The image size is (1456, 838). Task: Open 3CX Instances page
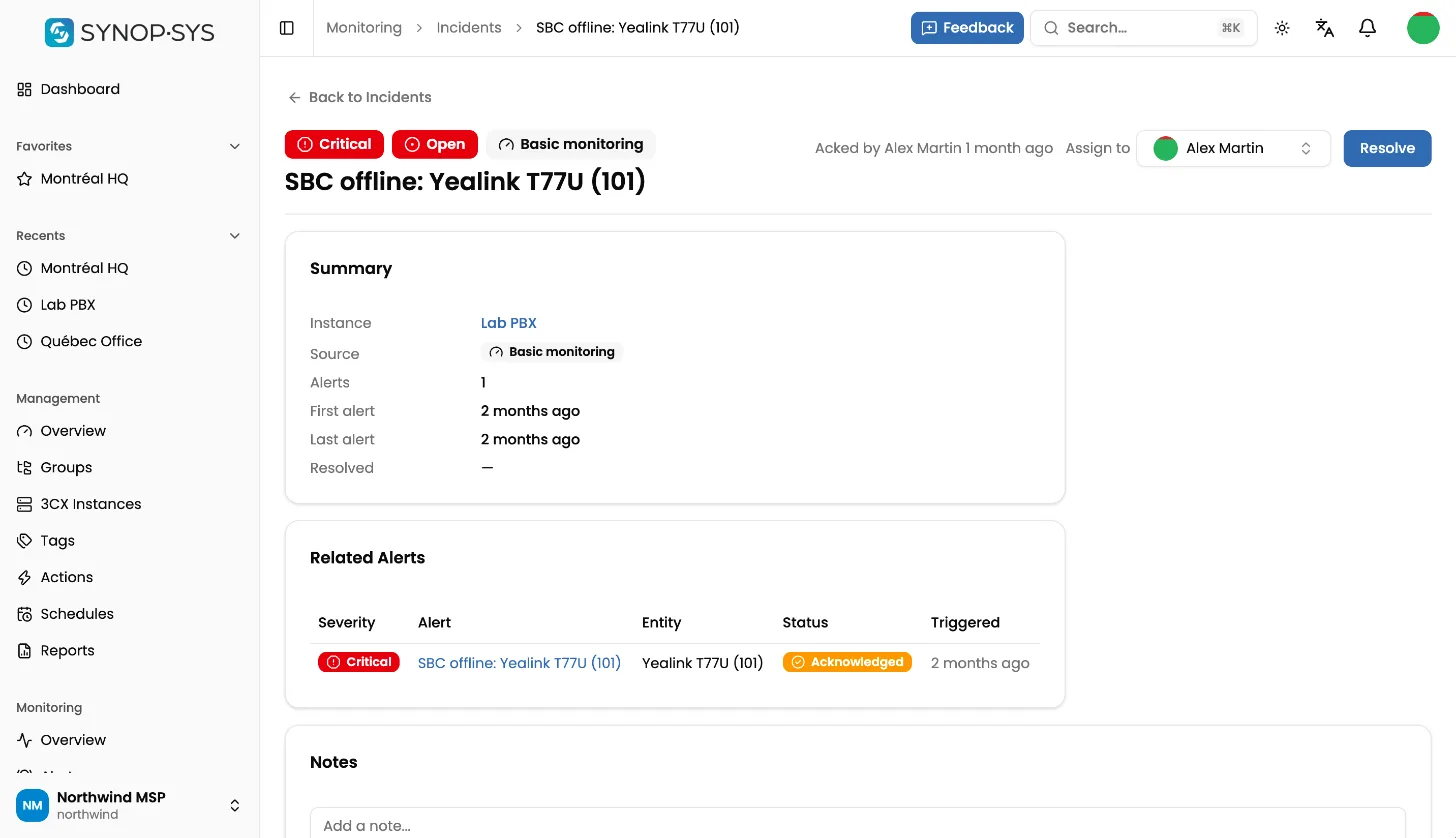[91, 504]
